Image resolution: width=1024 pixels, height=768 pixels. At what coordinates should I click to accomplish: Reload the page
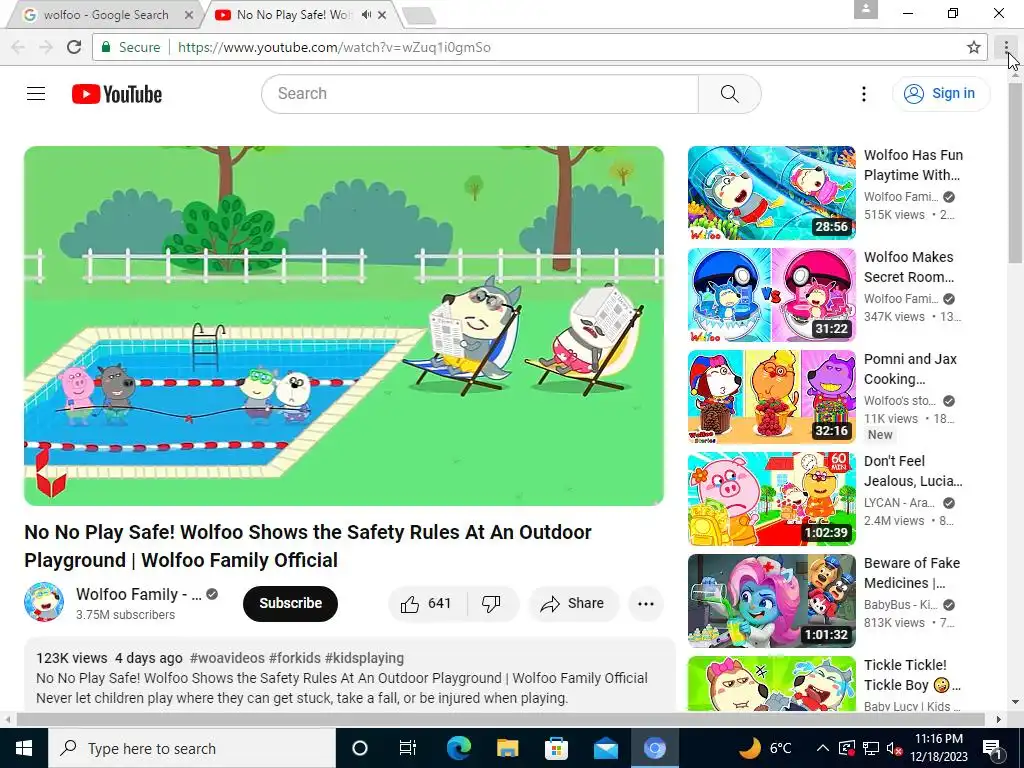[74, 47]
